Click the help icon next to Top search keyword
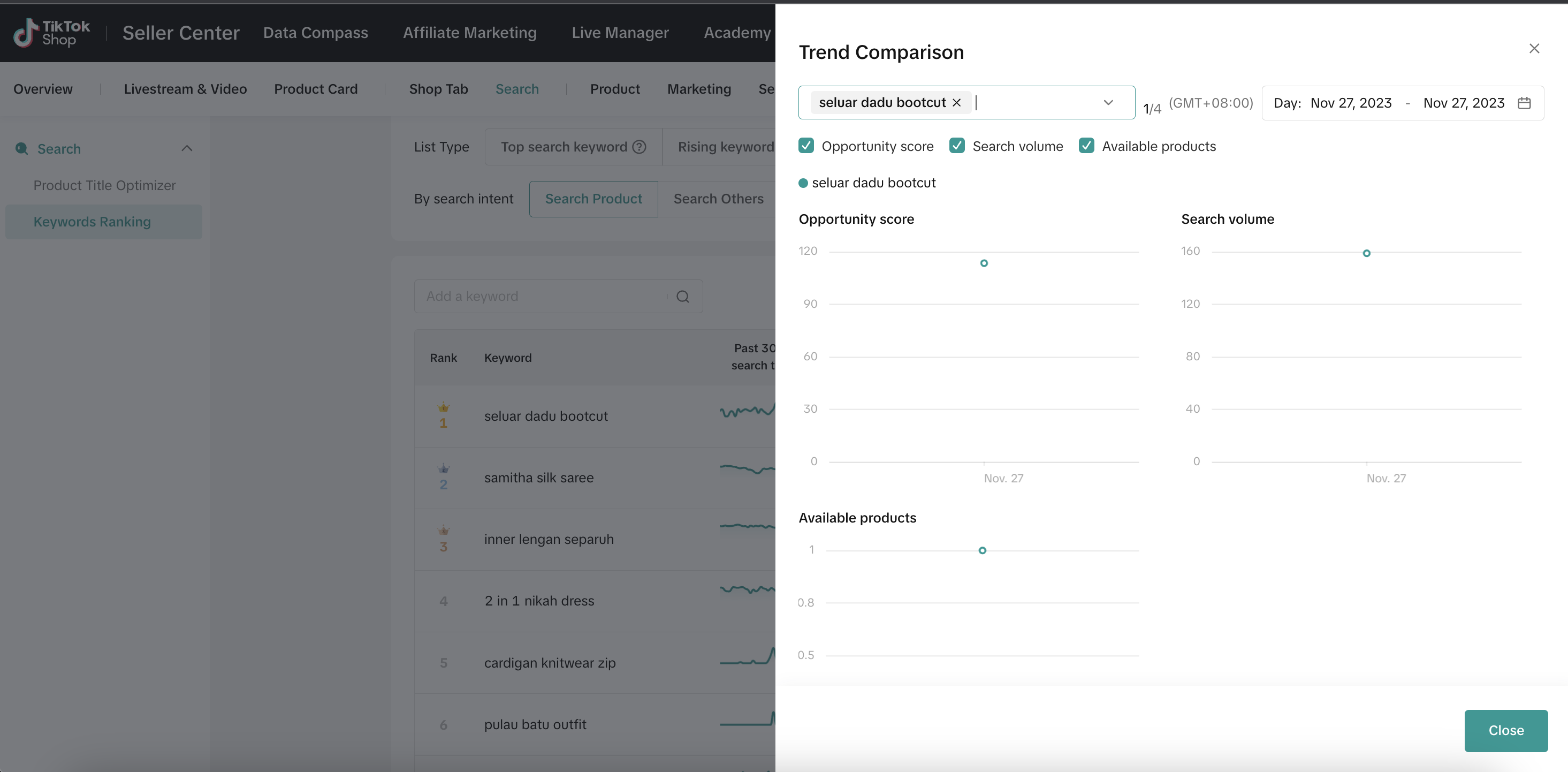 (x=639, y=147)
